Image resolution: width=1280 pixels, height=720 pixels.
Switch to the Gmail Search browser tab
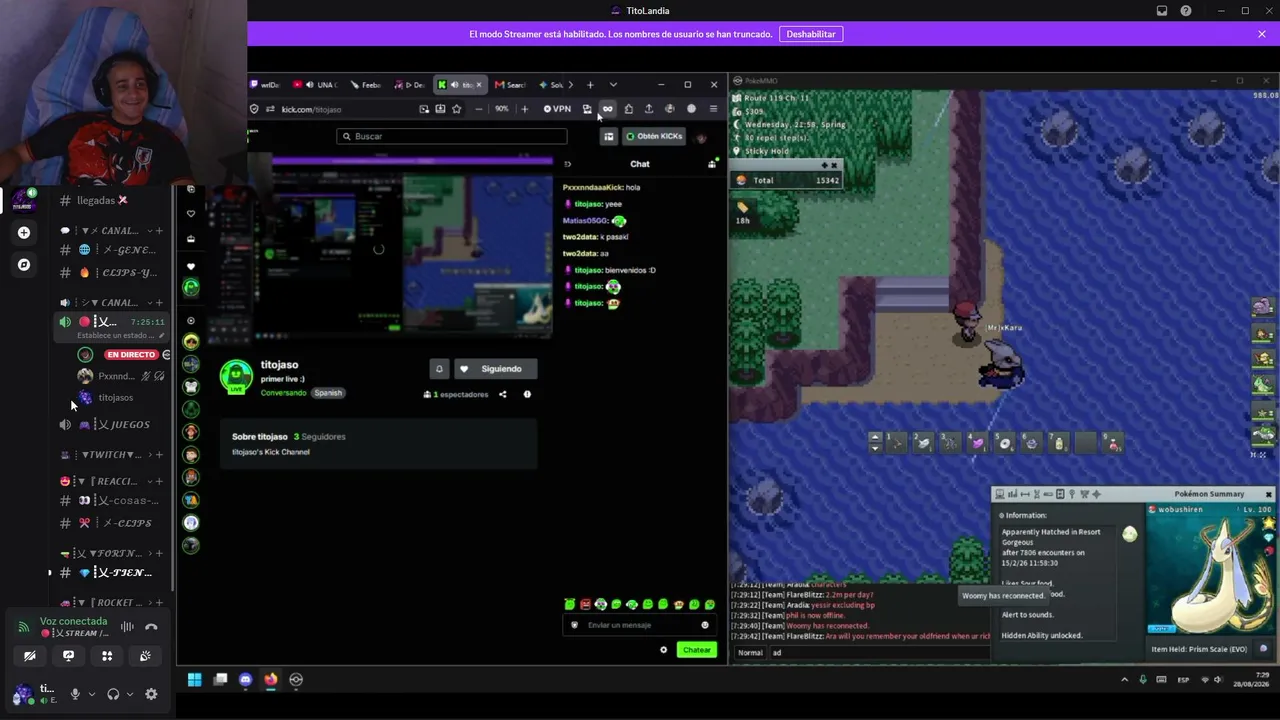click(x=510, y=85)
